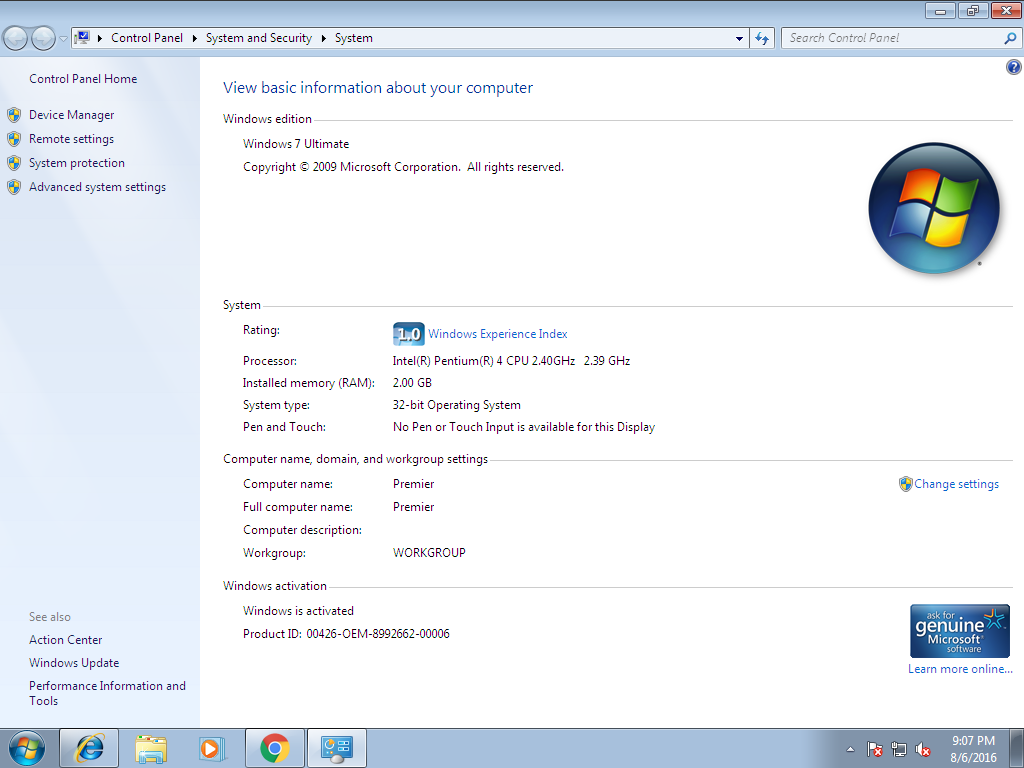Expand the arrow after Control Panel breadcrumb

(195, 39)
